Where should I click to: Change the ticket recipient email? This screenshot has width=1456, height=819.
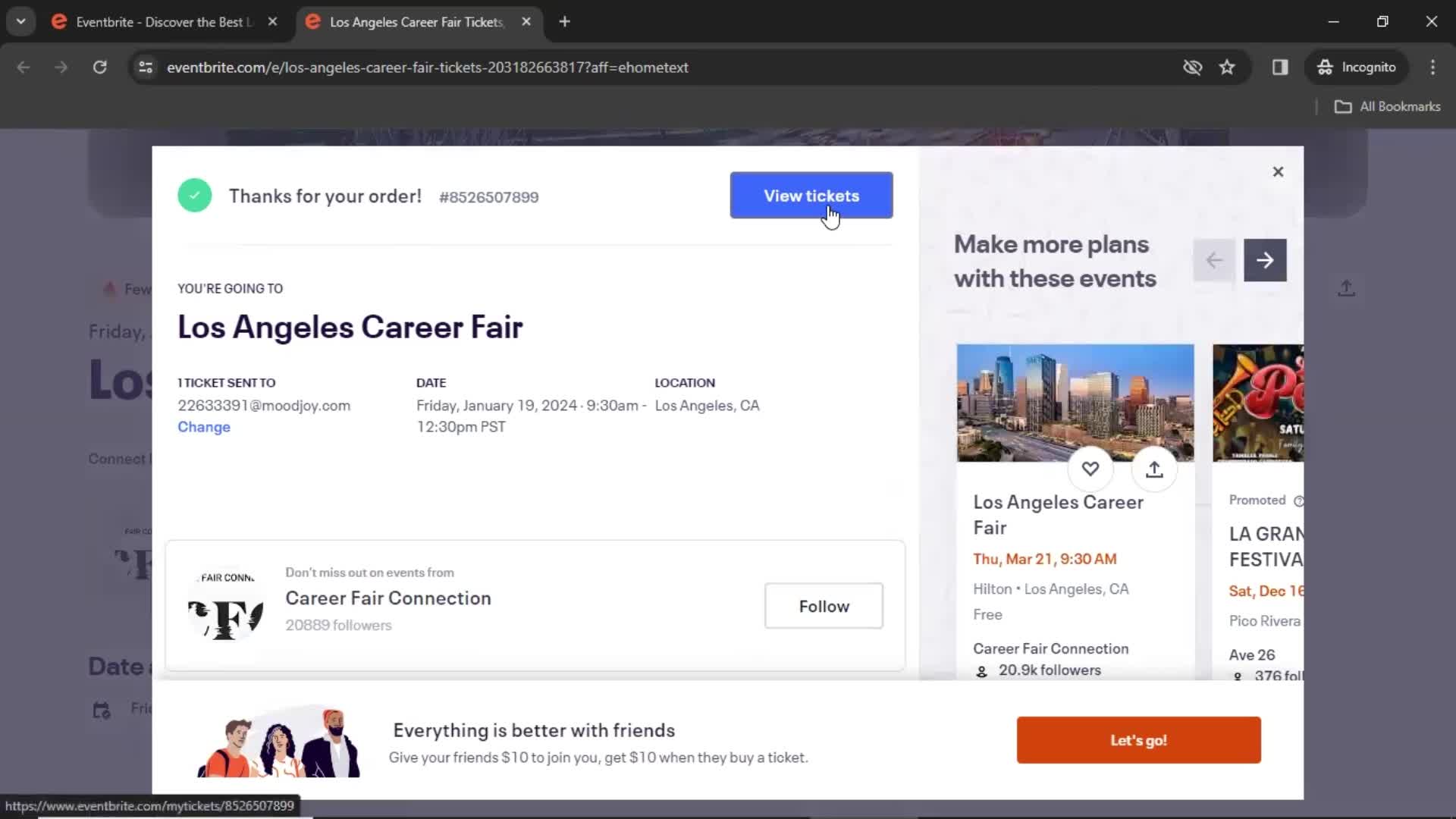click(x=204, y=427)
